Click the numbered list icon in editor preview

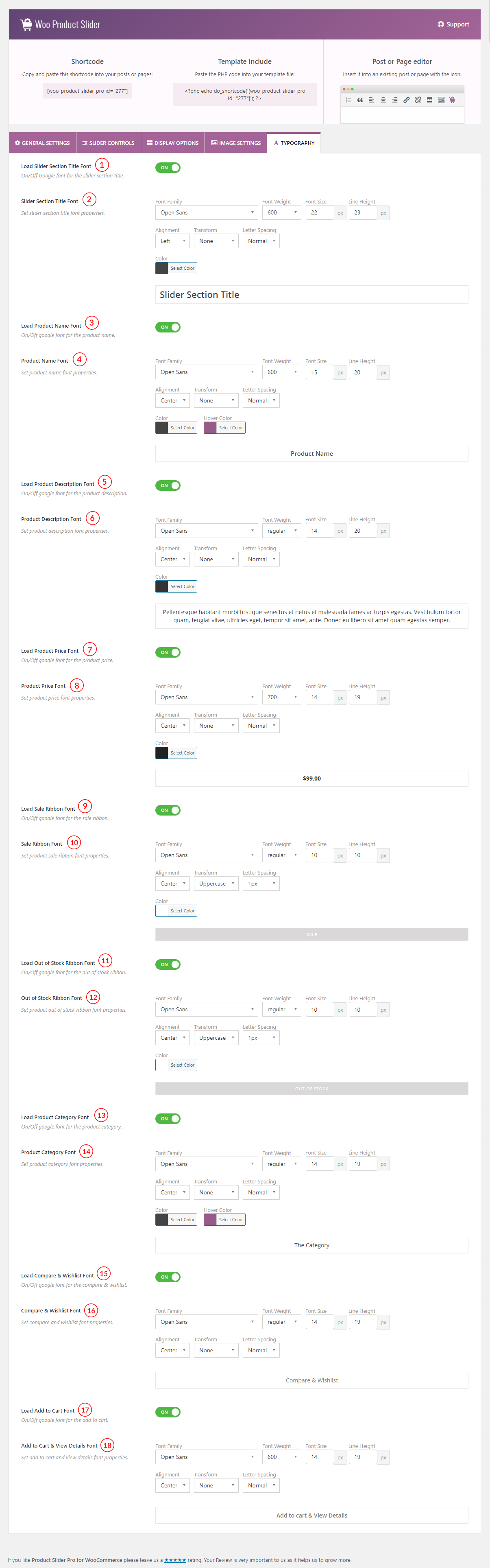click(x=348, y=100)
